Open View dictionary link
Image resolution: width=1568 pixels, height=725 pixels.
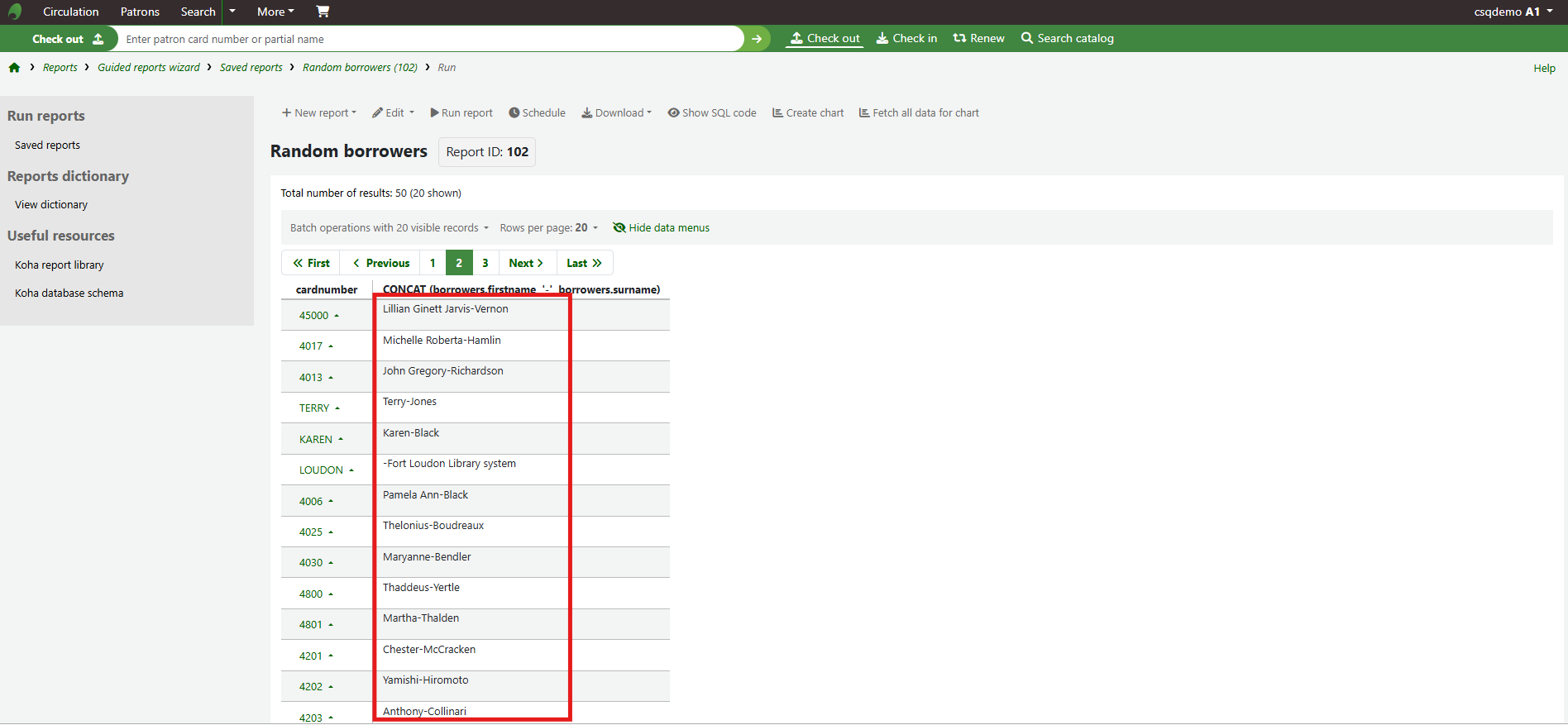51,205
